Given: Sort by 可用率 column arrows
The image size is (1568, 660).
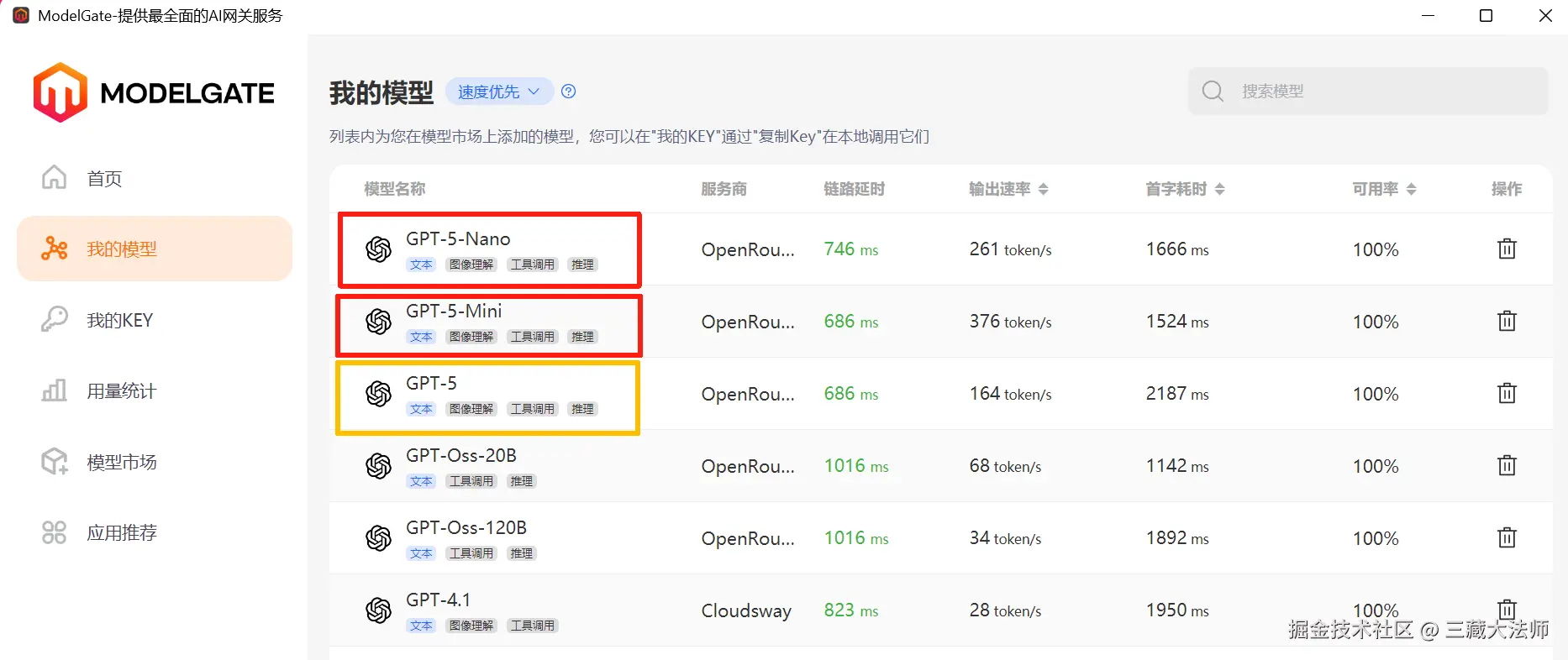Looking at the screenshot, I should 1411,189.
